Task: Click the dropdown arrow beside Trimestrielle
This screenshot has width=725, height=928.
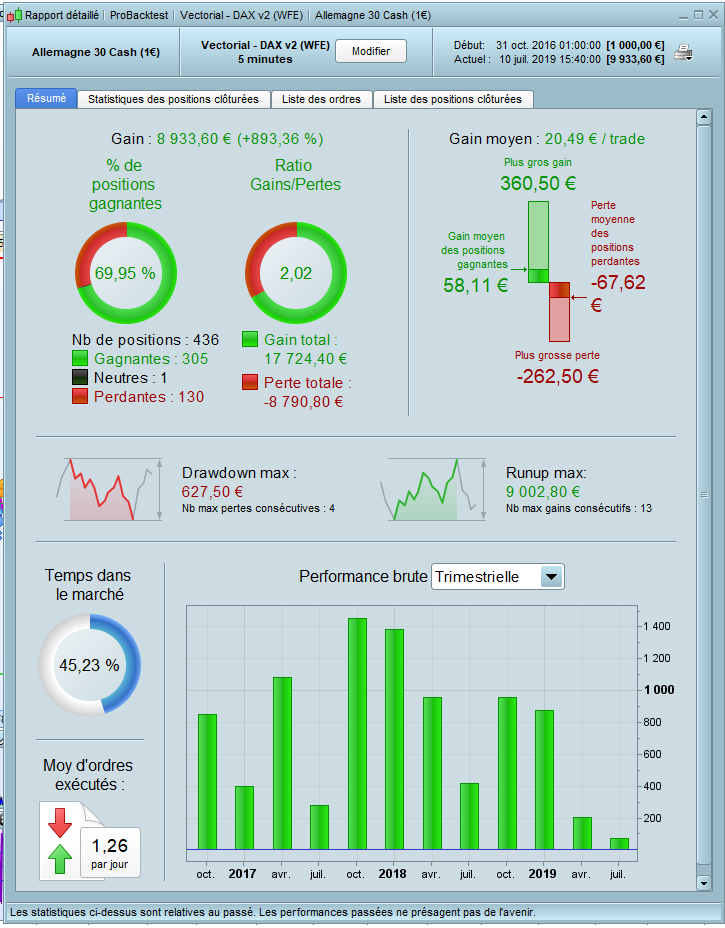Action: 552,576
